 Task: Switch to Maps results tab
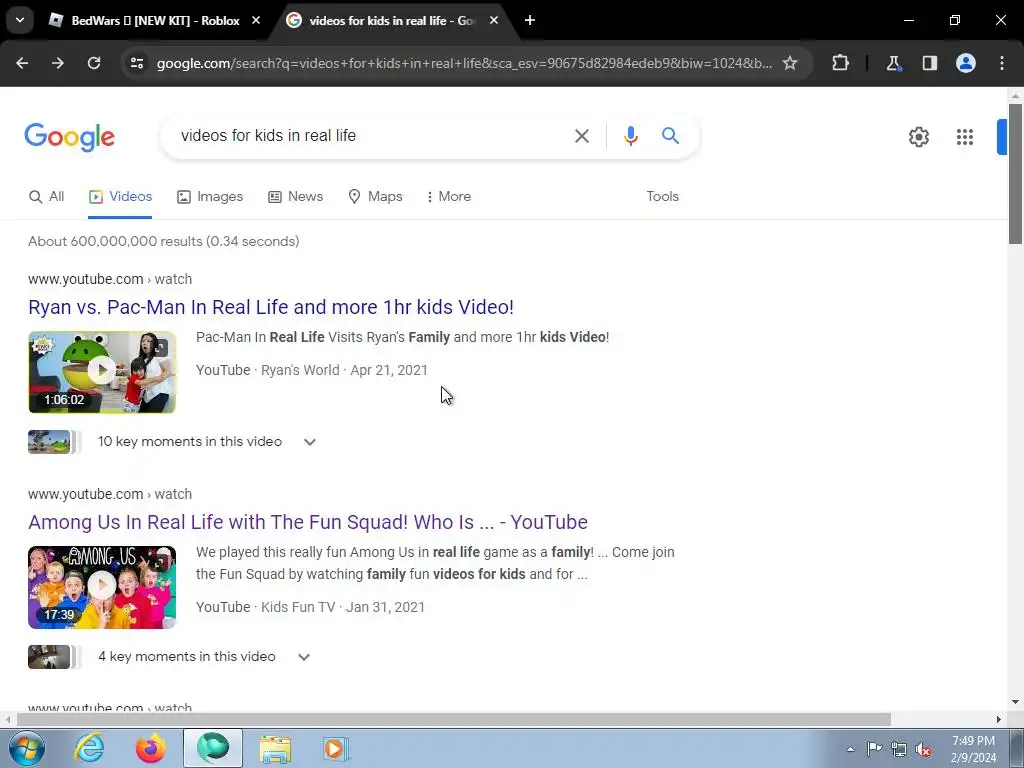pyautogui.click(x=375, y=197)
